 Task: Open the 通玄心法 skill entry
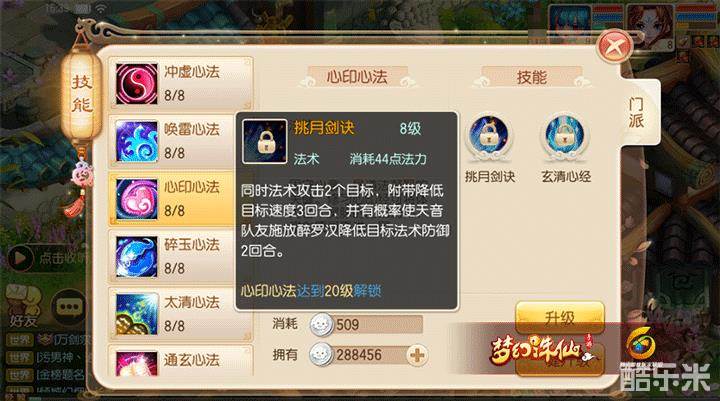tap(180, 361)
